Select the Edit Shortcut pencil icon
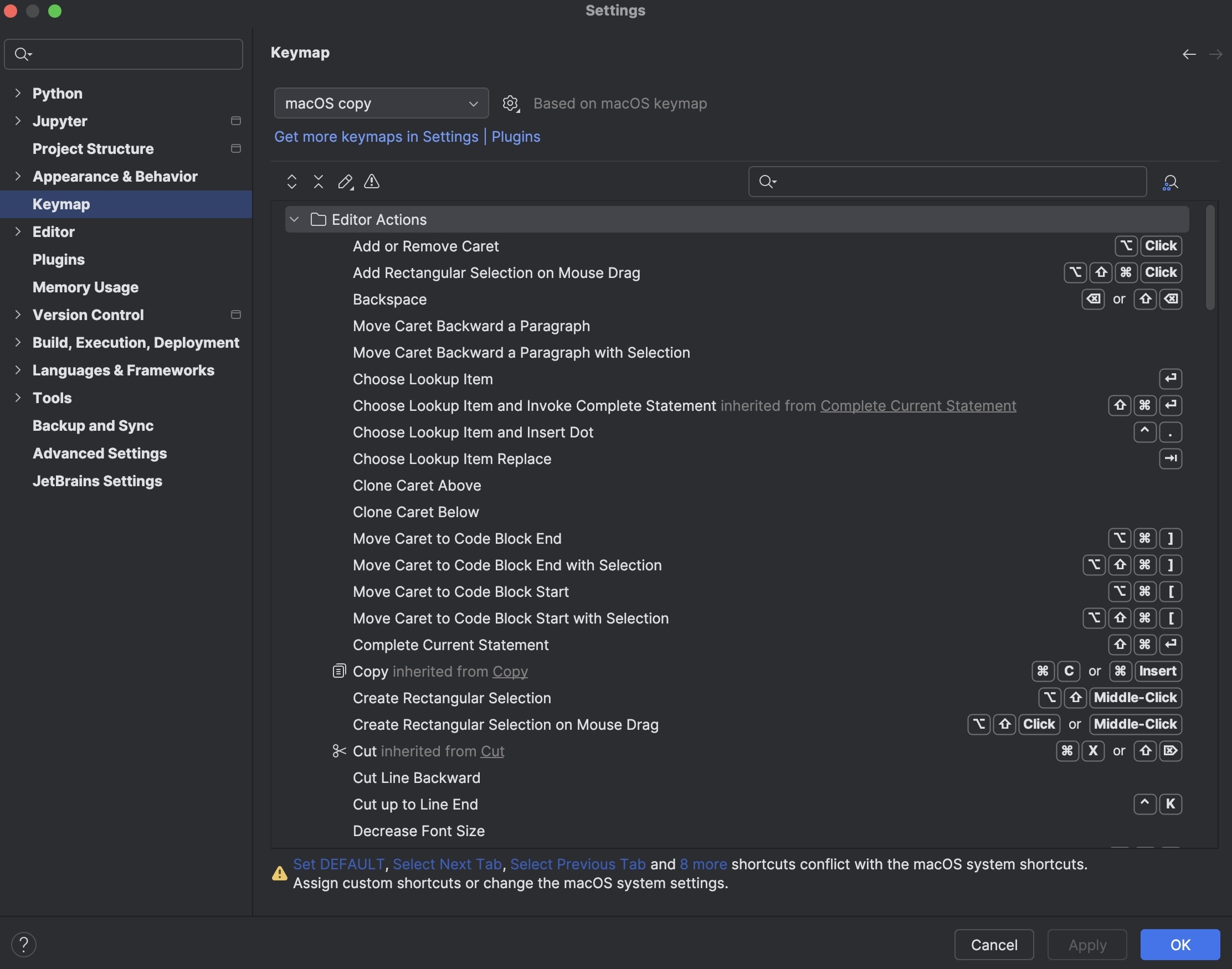Viewport: 1232px width, 969px height. click(345, 182)
